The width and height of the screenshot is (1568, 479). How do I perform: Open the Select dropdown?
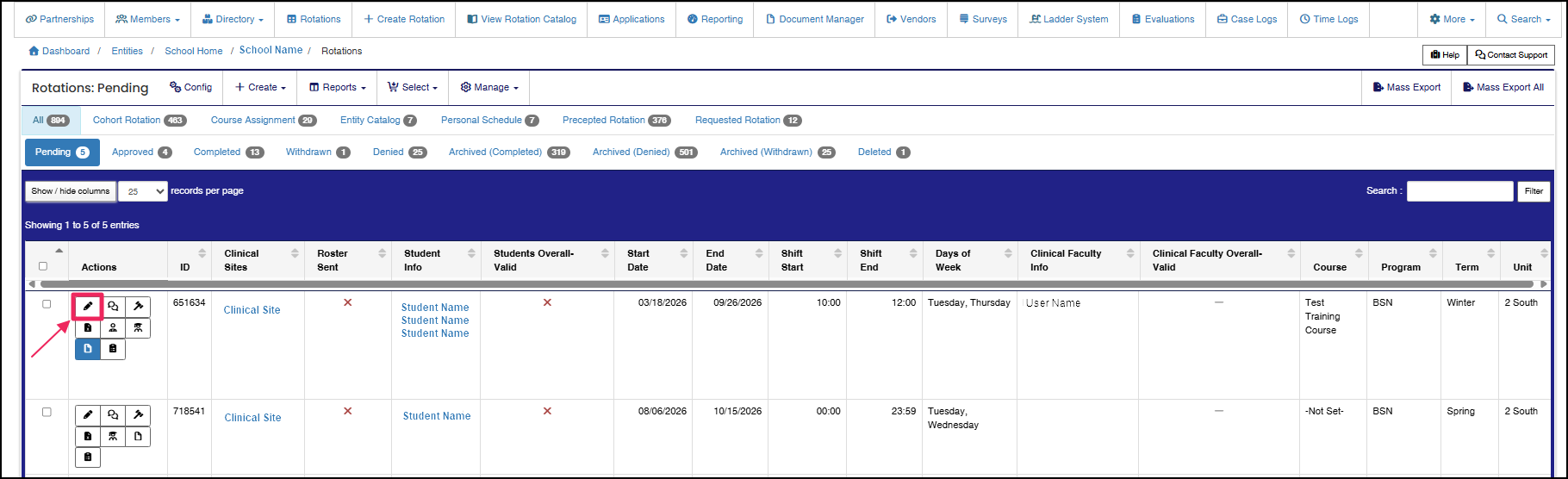[413, 87]
